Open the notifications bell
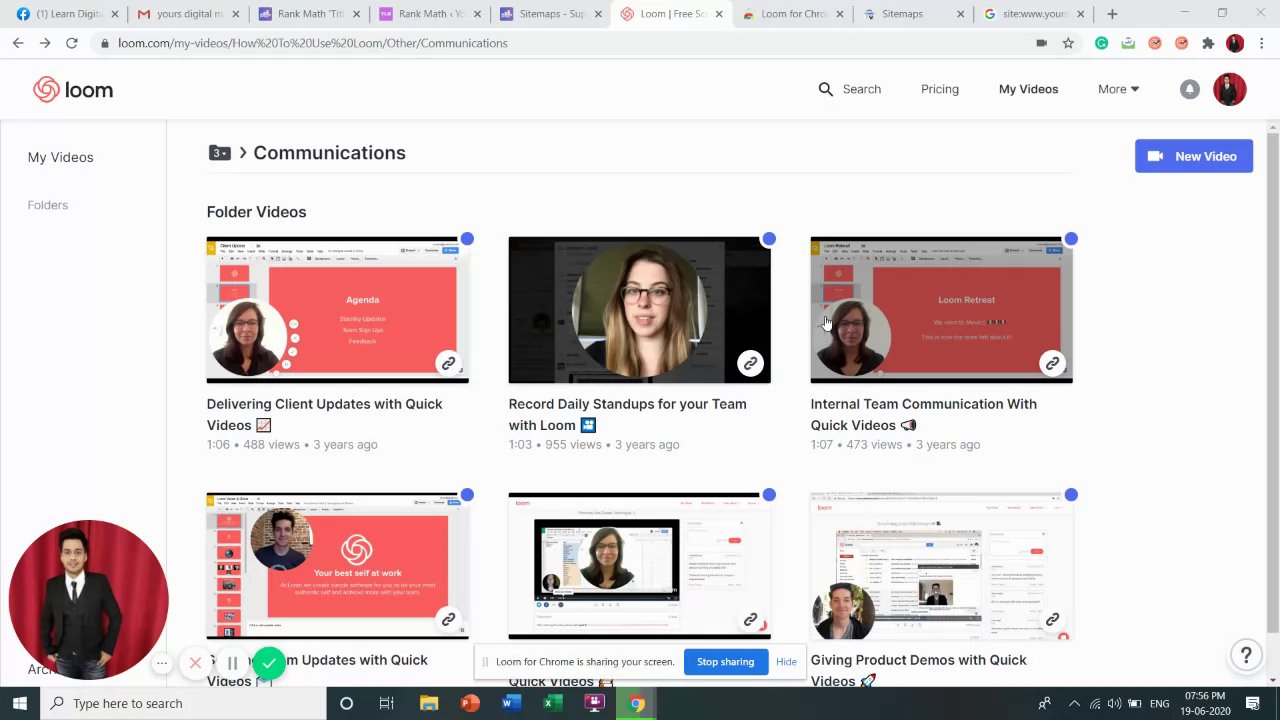Viewport: 1280px width, 720px height. 1189,89
